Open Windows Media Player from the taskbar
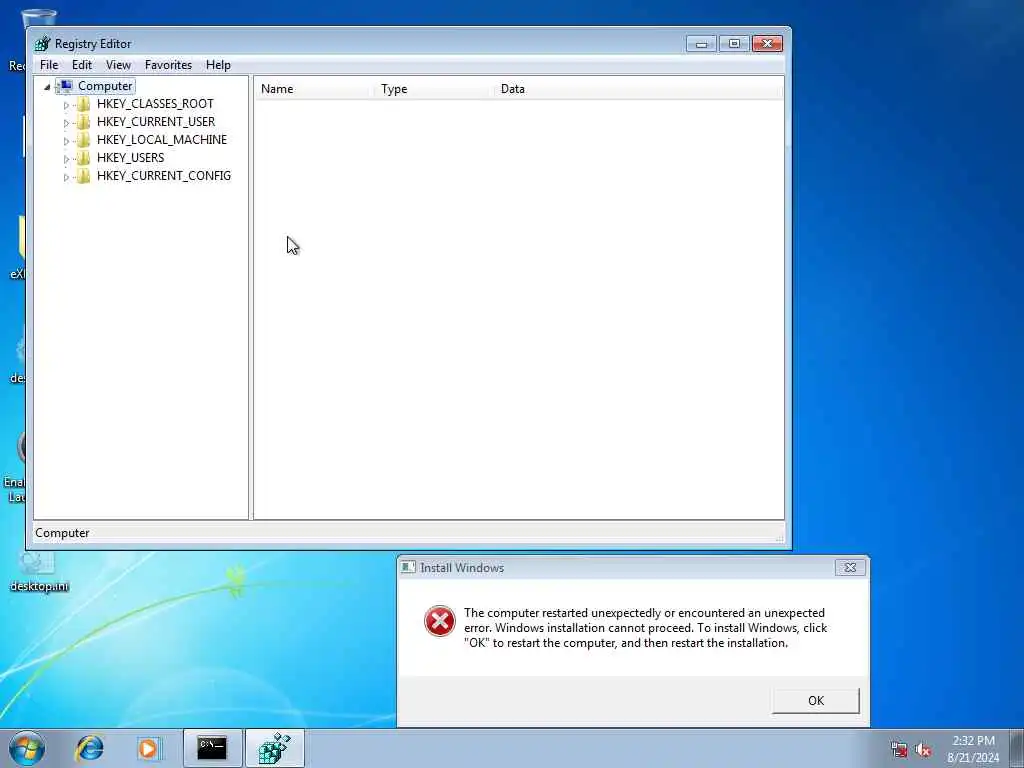This screenshot has width=1024, height=768. (x=149, y=748)
